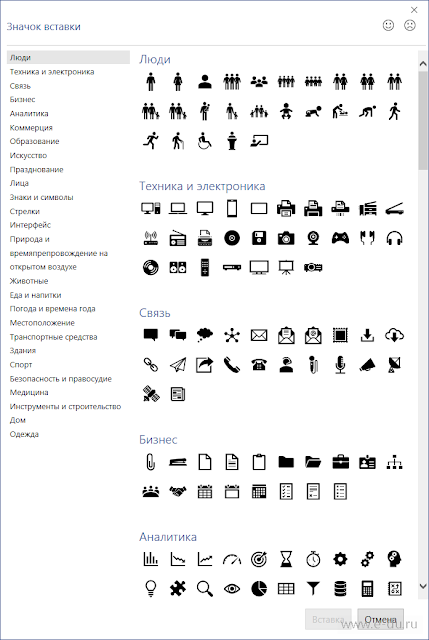Select the hourglass icon
This screenshot has height=640, width=429.
[x=286, y=559]
